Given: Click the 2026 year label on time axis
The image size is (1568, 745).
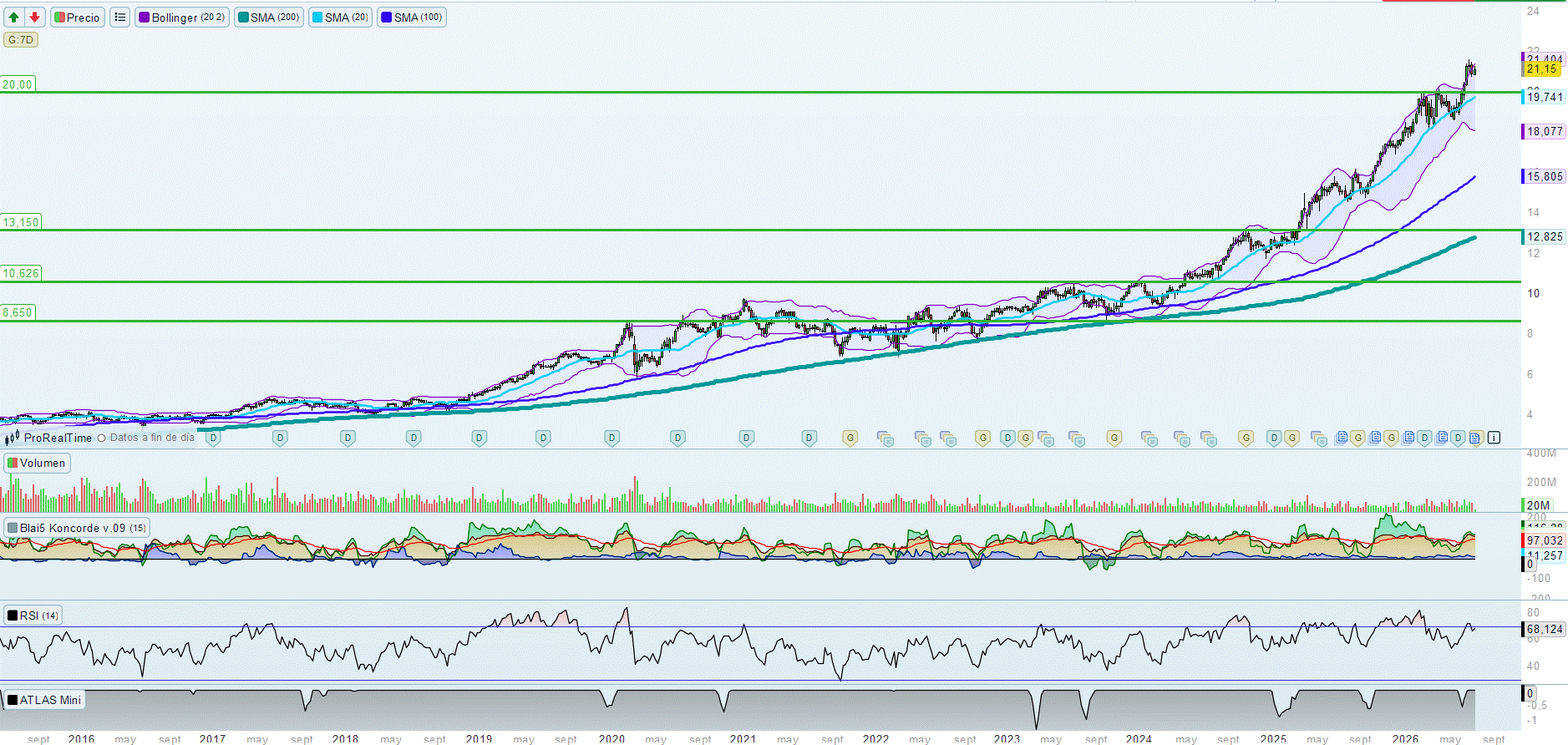Looking at the screenshot, I should coord(1405,739).
